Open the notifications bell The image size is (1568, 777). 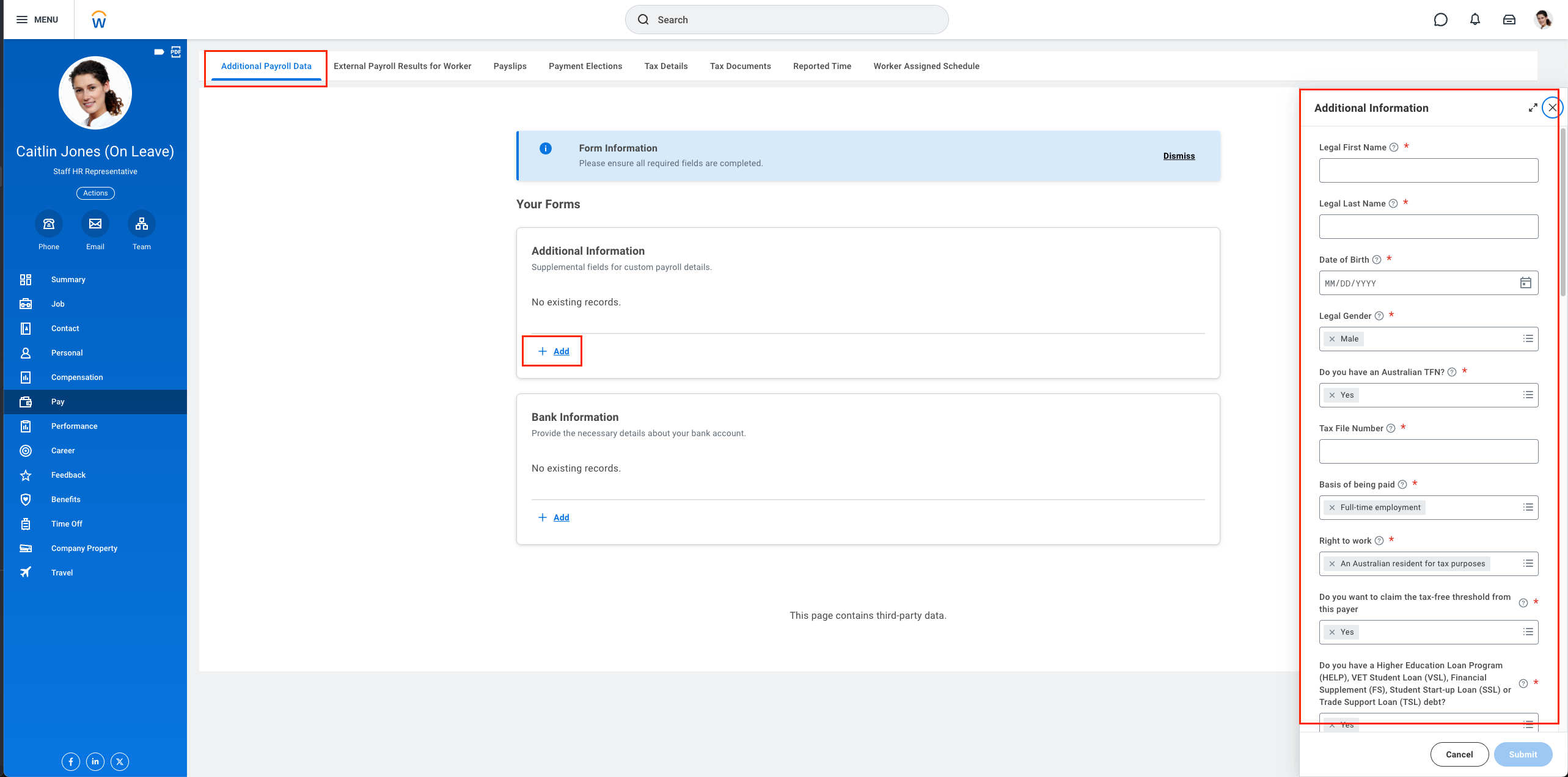tap(1475, 20)
